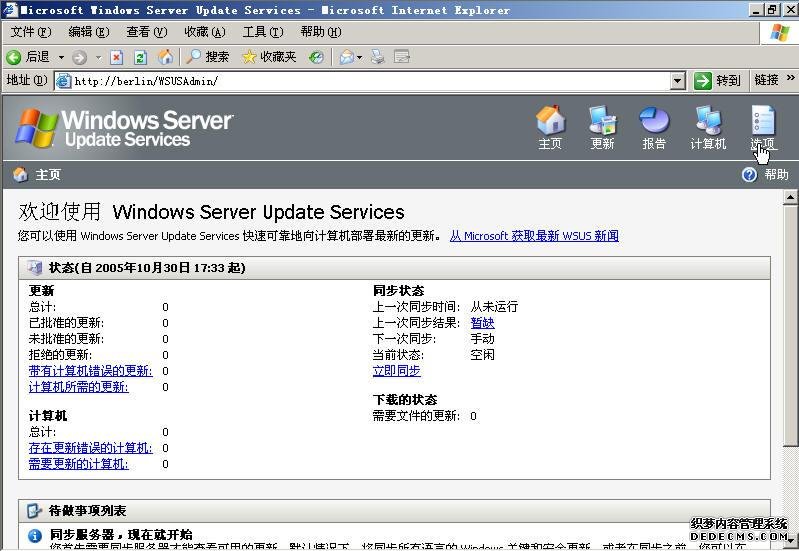
Task: Click the browser Home icon
Action: click(165, 57)
